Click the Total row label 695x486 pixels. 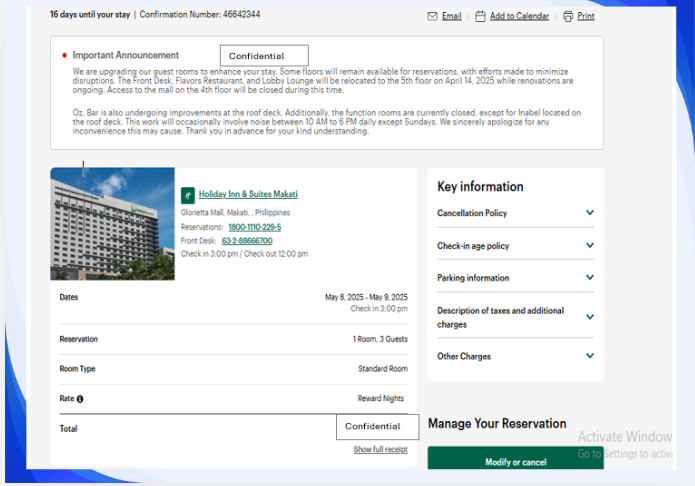click(68, 429)
